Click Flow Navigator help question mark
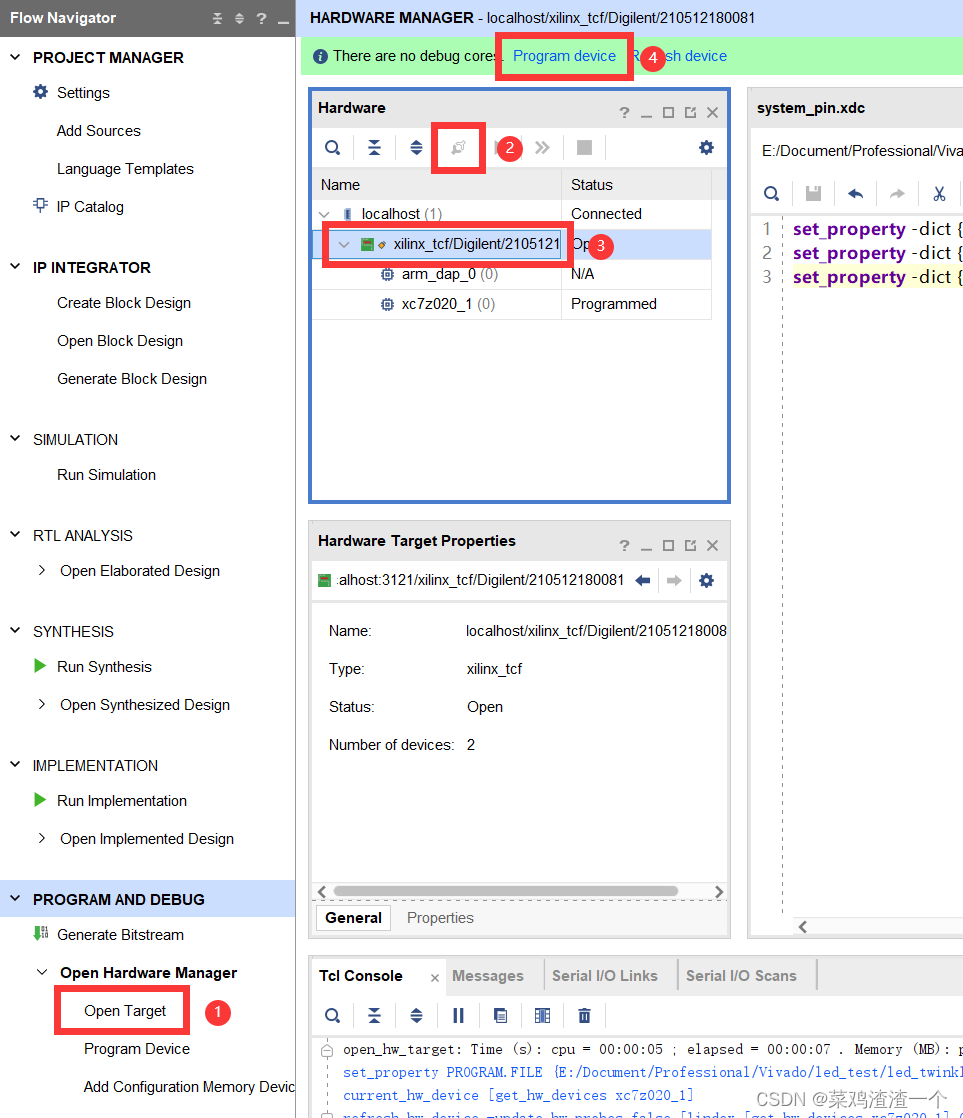The height and width of the screenshot is (1118, 963). (262, 19)
